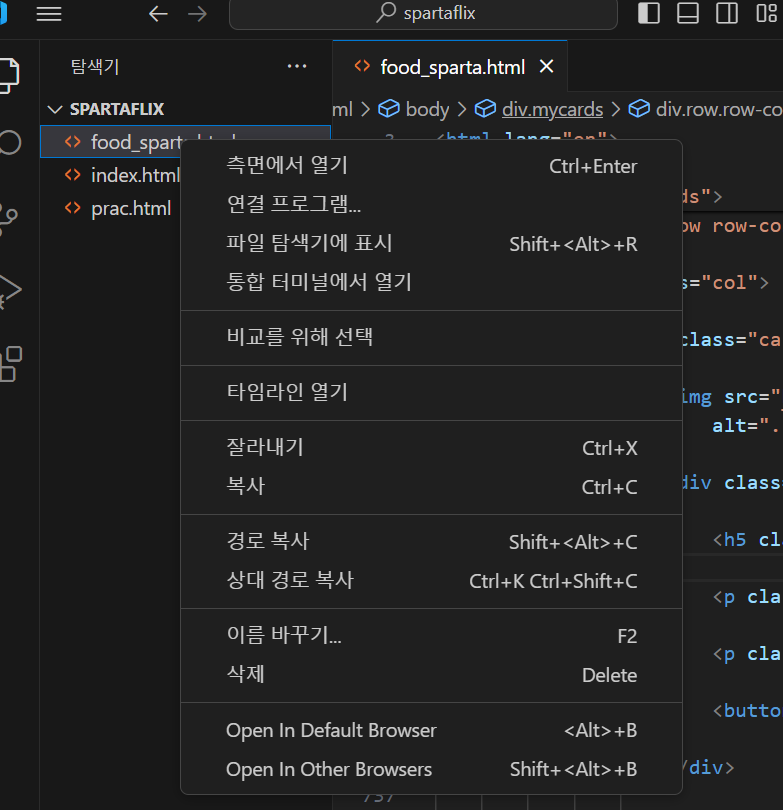Viewport: 783px width, 810px height.
Task: Click the button tag code line
Action: [x=747, y=711]
